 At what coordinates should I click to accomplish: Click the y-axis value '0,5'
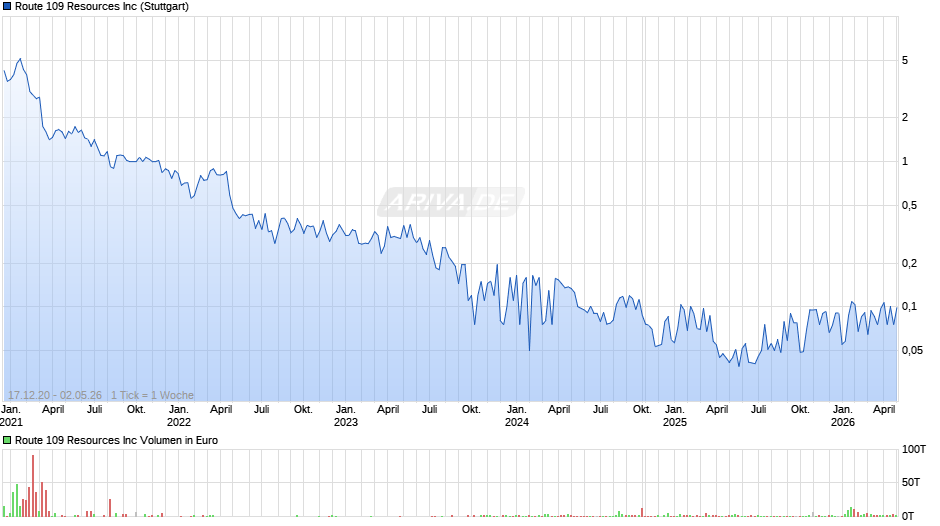click(x=909, y=206)
